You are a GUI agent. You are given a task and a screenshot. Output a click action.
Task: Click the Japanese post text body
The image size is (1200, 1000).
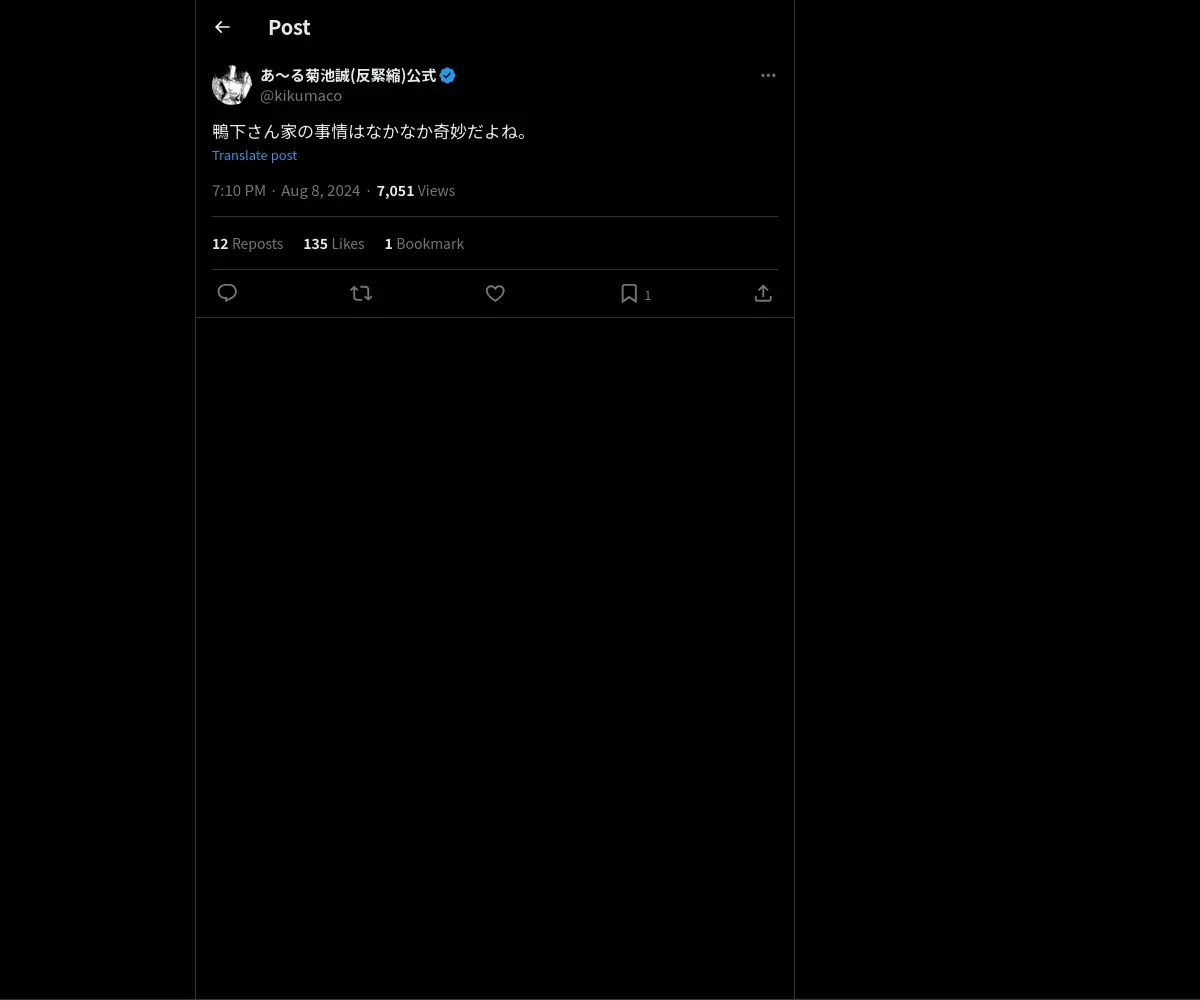[370, 131]
